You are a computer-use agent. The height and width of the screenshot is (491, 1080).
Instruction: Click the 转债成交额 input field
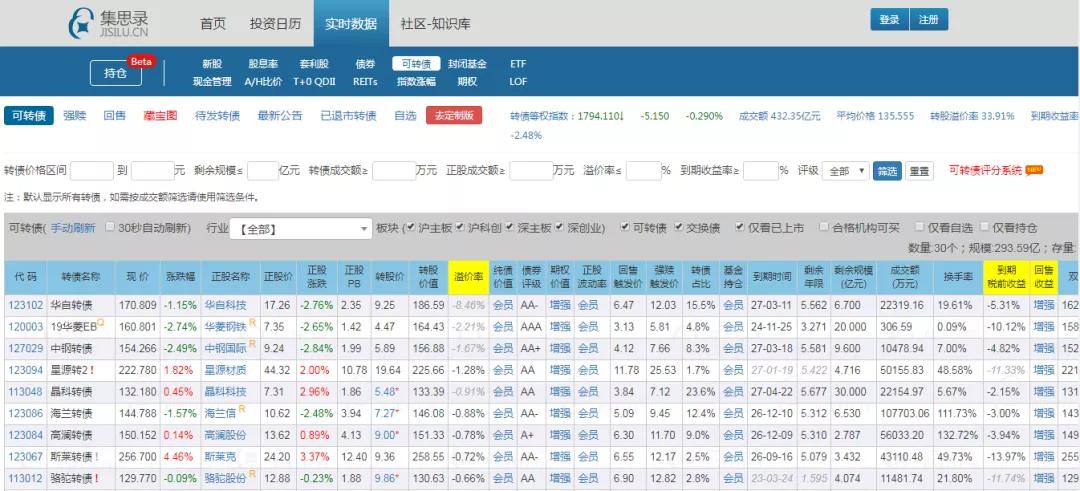[x=394, y=171]
